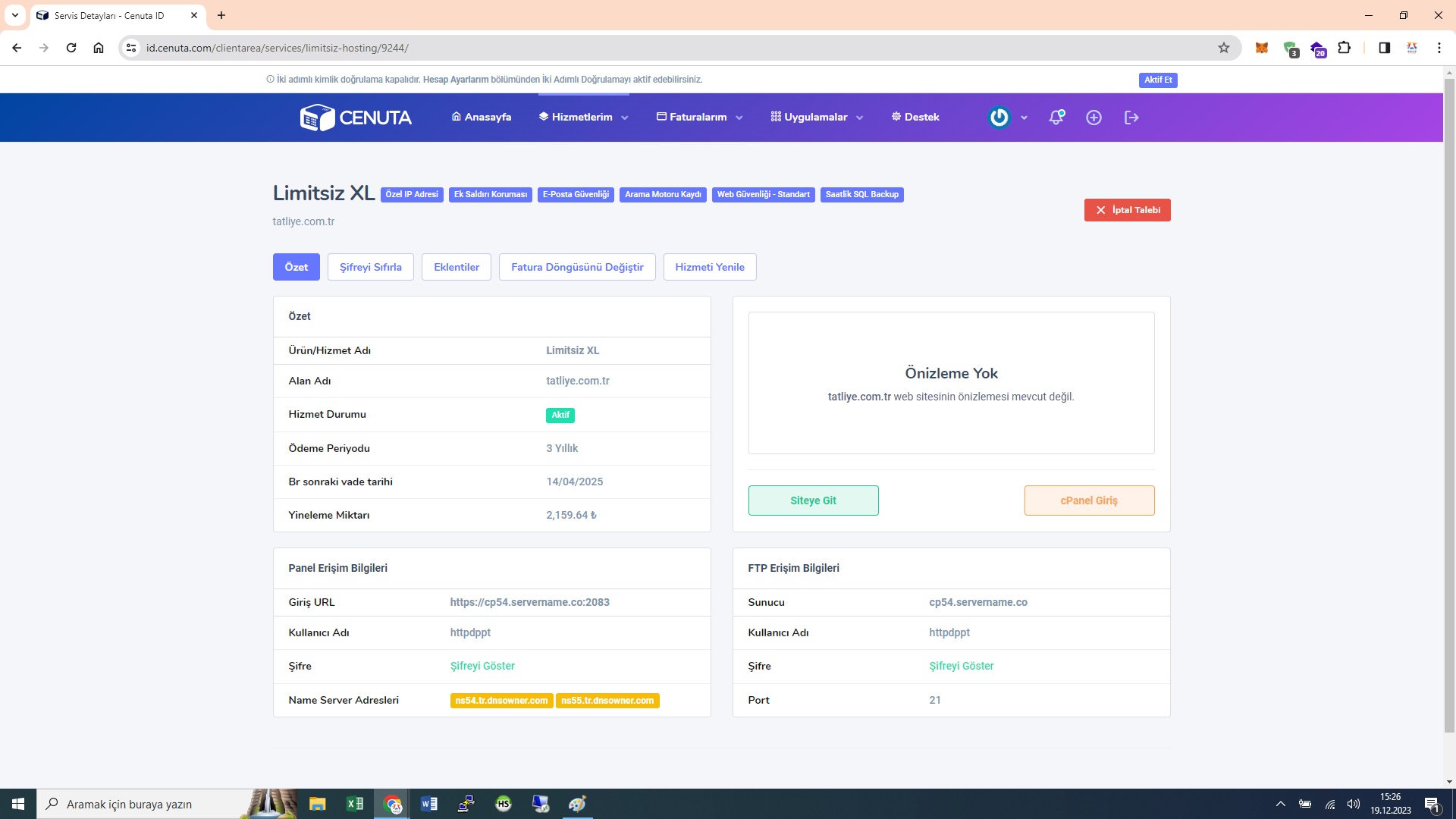Open notifications bell icon
This screenshot has height=819, width=1456.
tap(1056, 118)
